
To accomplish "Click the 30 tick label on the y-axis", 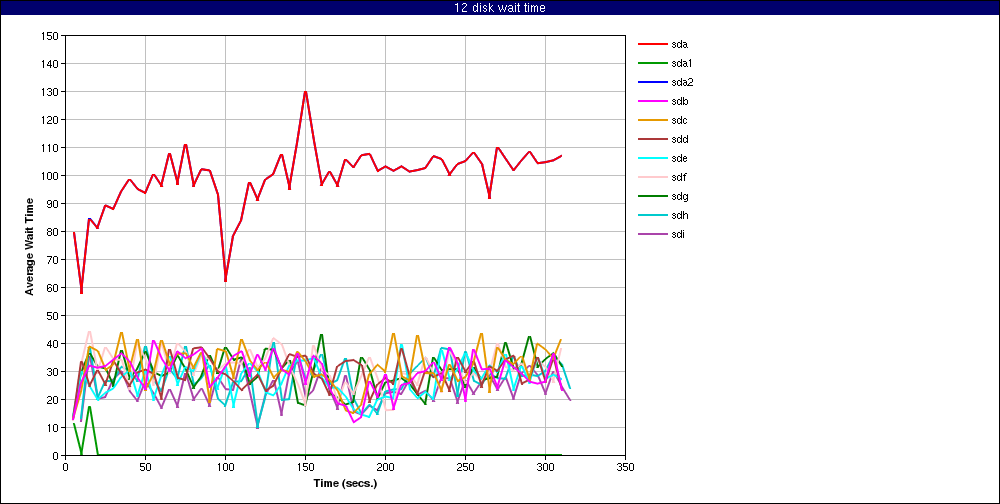I will [x=52, y=372].
